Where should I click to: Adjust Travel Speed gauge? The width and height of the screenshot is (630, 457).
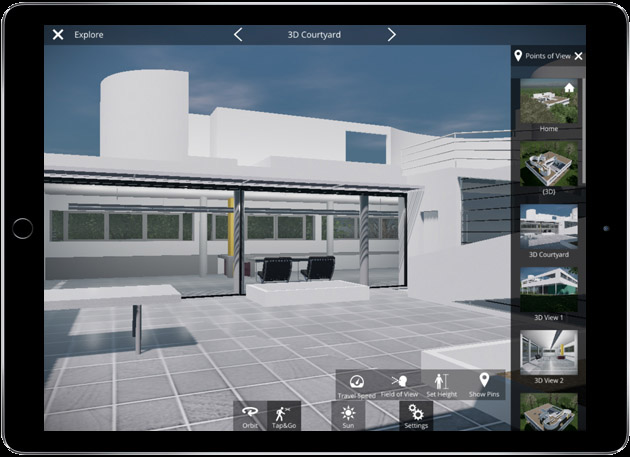tap(355, 385)
